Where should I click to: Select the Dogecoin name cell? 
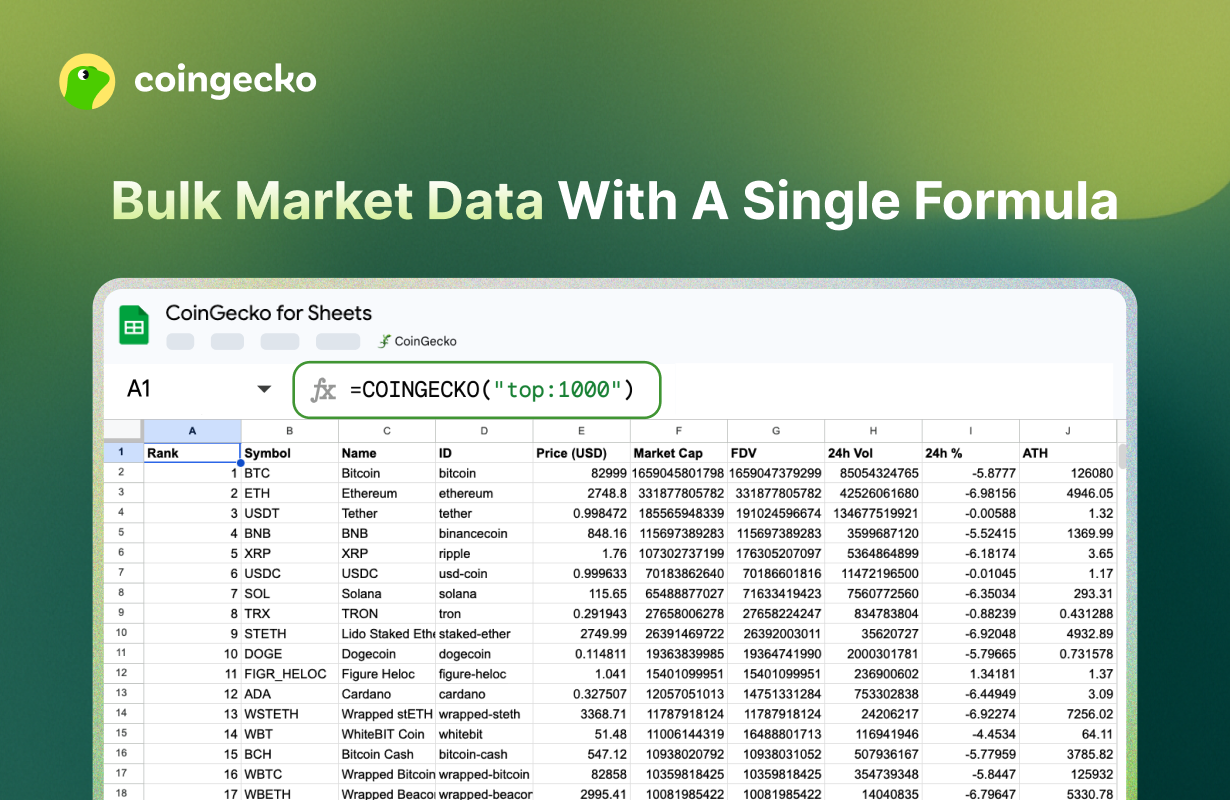pyautogui.click(x=387, y=653)
